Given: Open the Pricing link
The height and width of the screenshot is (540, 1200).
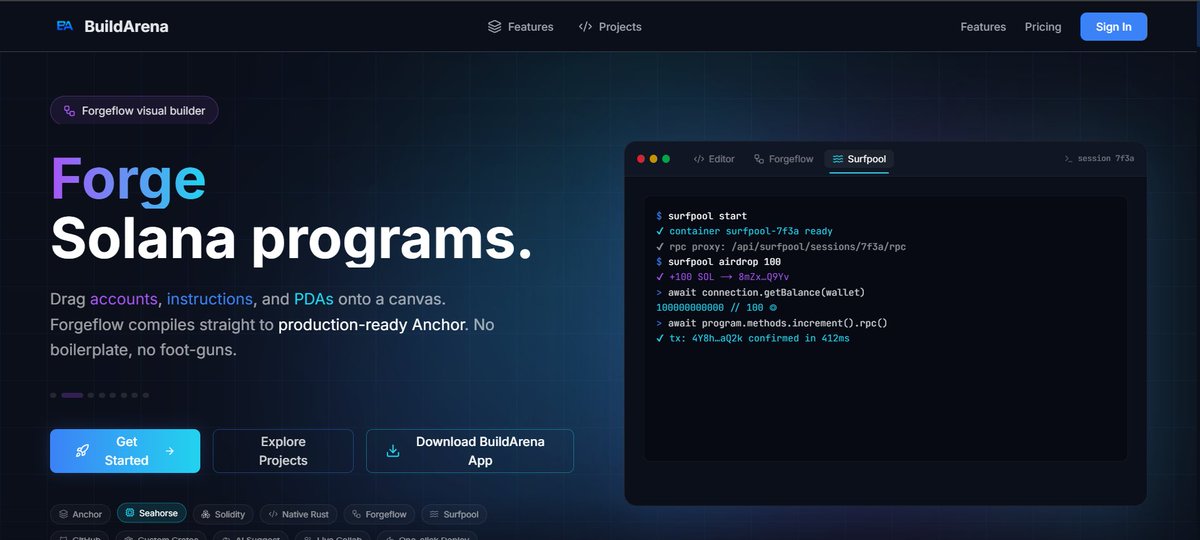Looking at the screenshot, I should point(1043,27).
